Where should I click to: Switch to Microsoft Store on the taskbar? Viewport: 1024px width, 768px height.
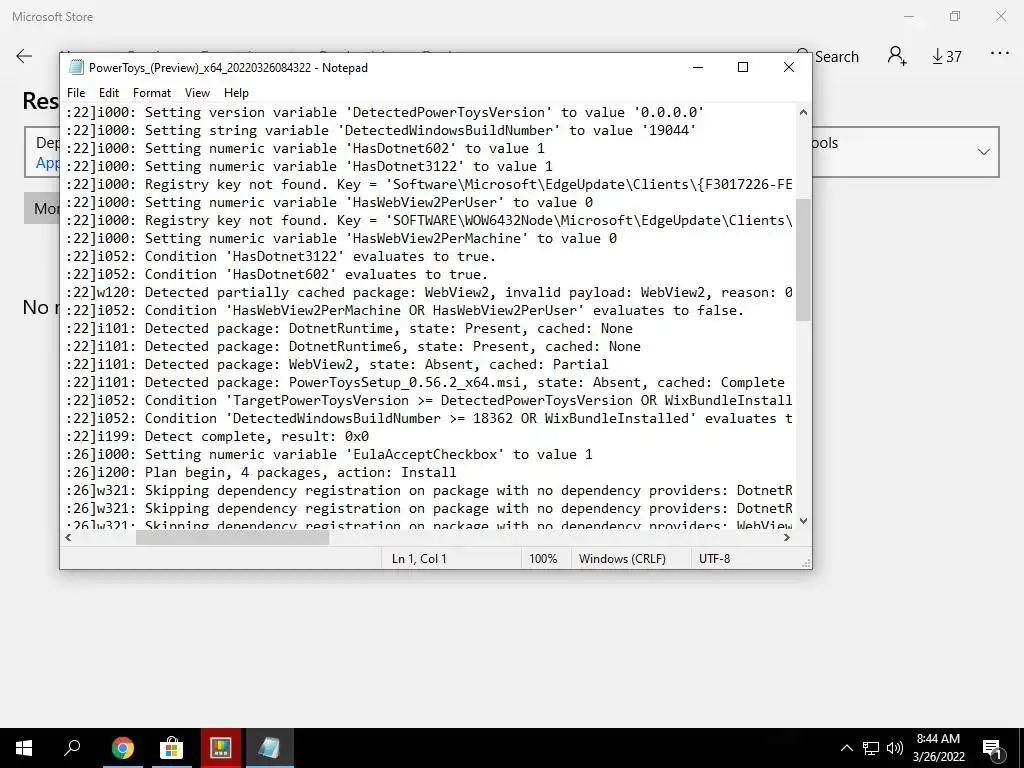pos(171,748)
